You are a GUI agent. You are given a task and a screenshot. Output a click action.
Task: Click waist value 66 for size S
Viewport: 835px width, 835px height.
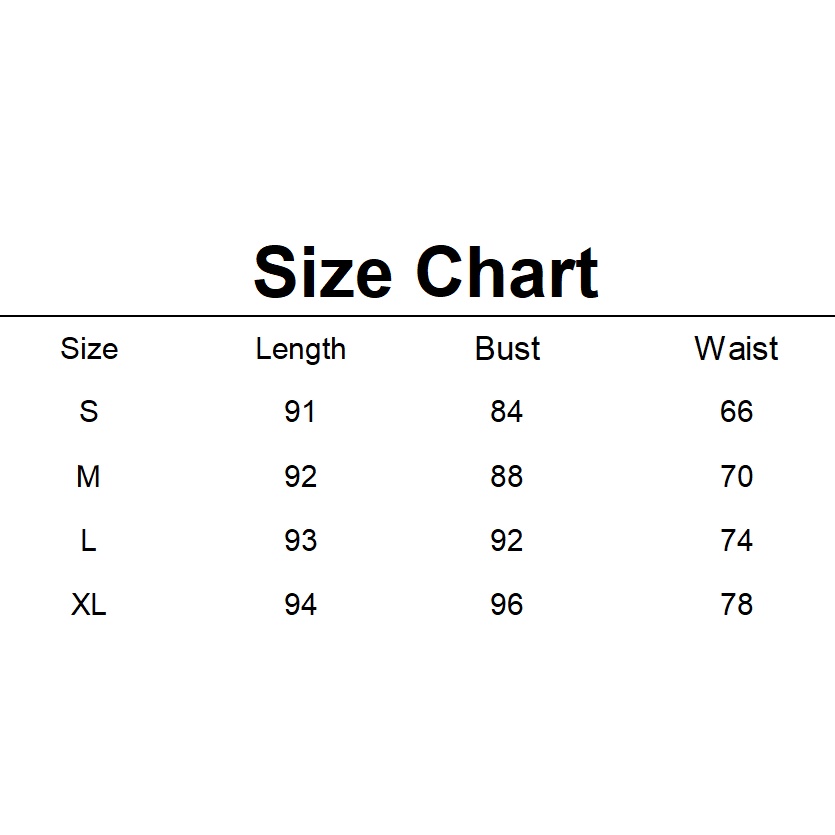point(736,412)
